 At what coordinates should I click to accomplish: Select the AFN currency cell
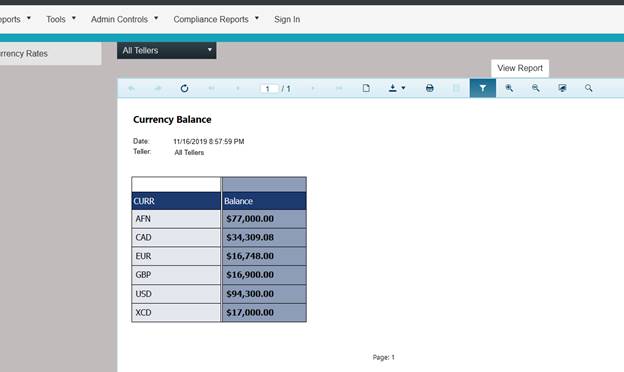pyautogui.click(x=176, y=219)
